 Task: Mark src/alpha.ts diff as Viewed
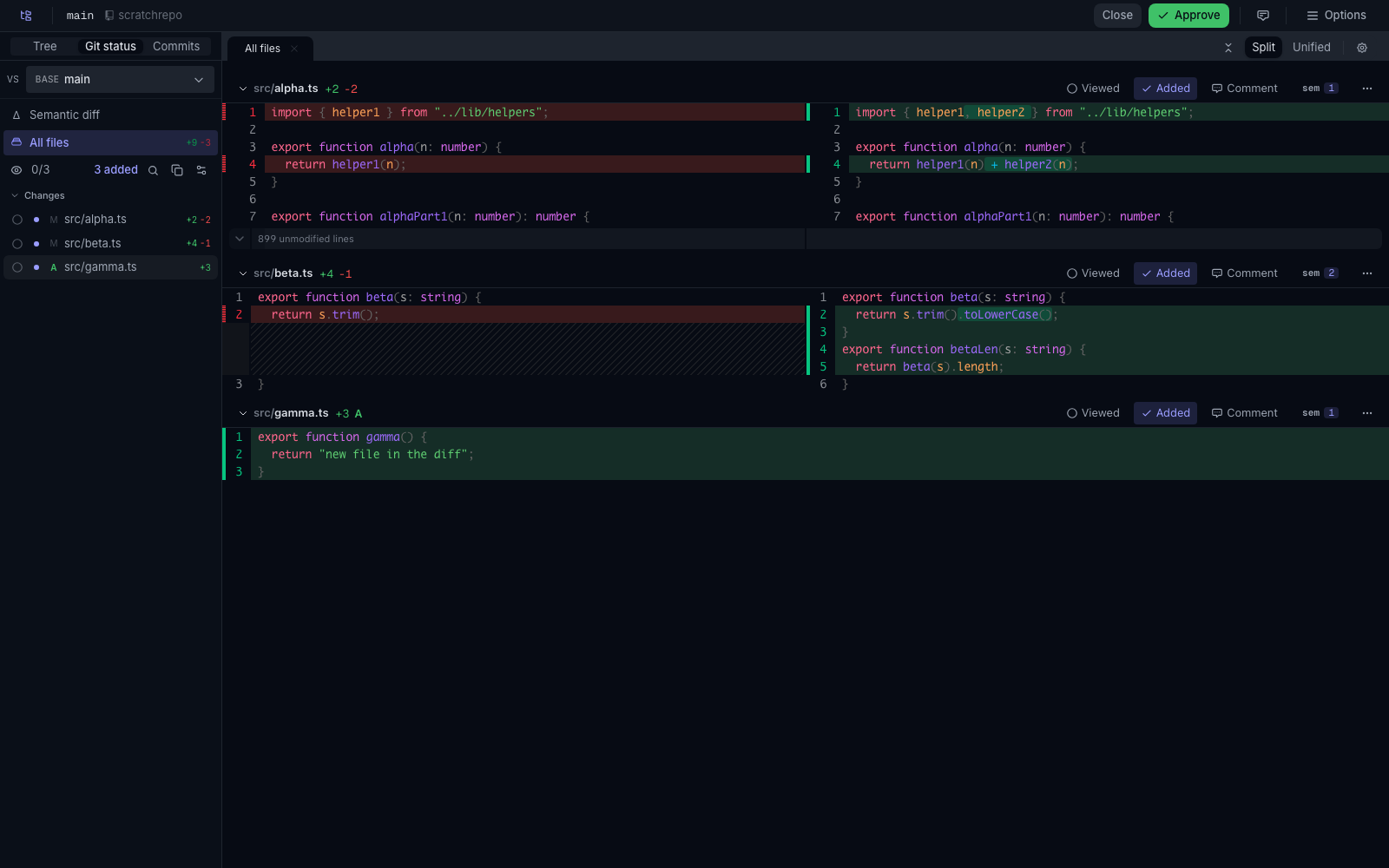point(1093,89)
